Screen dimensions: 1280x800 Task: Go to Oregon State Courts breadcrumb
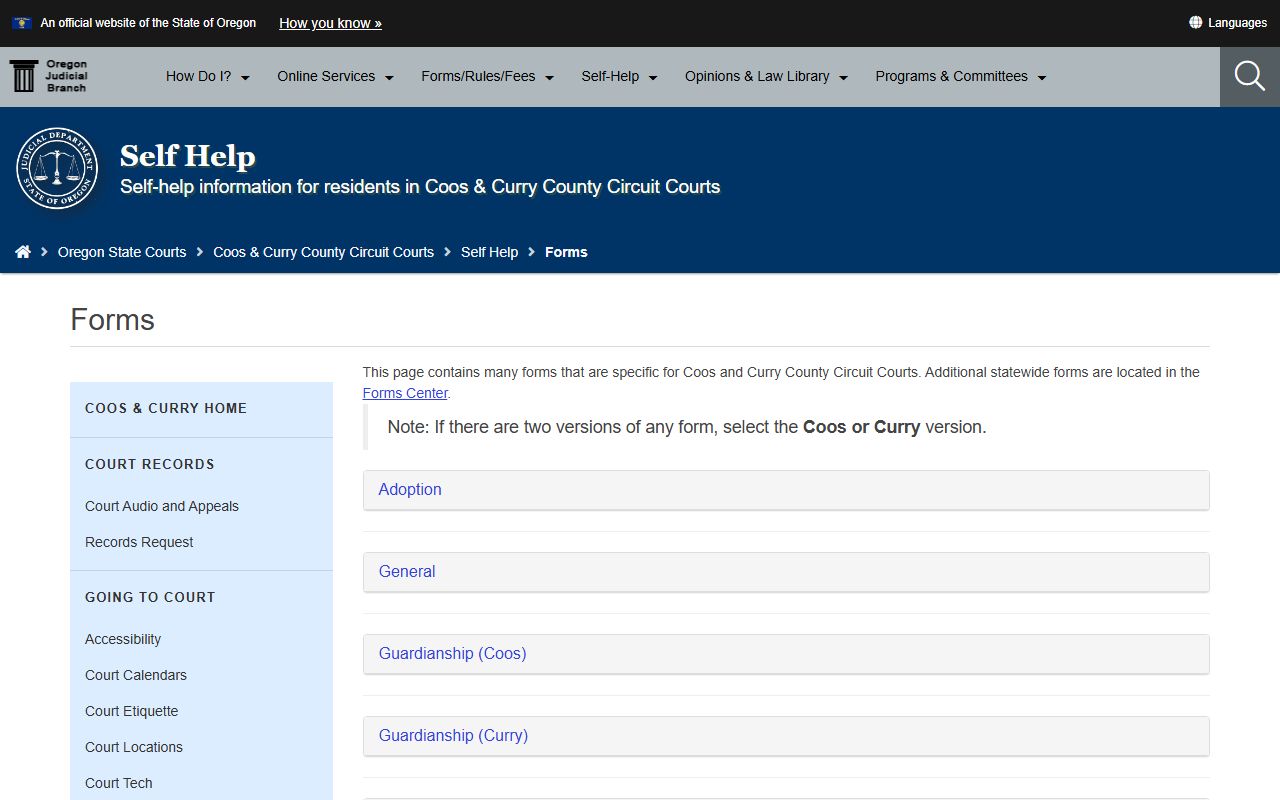point(122,252)
